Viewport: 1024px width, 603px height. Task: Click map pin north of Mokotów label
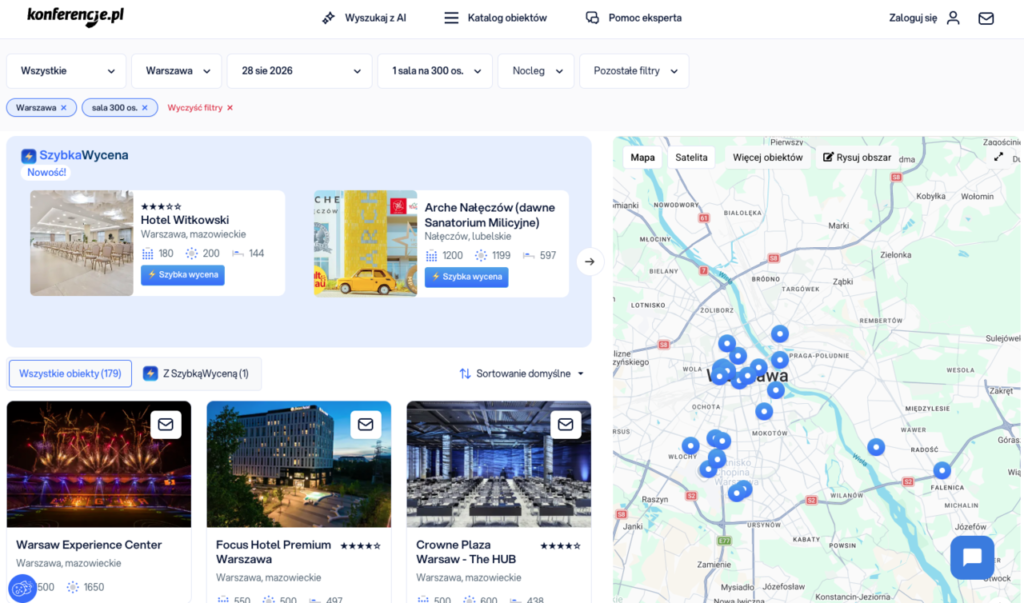[x=764, y=412]
